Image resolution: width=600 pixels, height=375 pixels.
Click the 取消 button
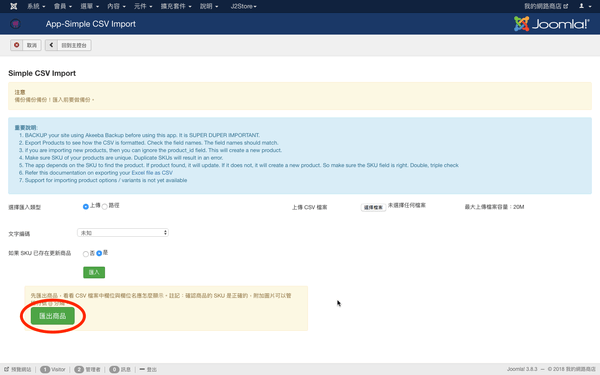26,45
